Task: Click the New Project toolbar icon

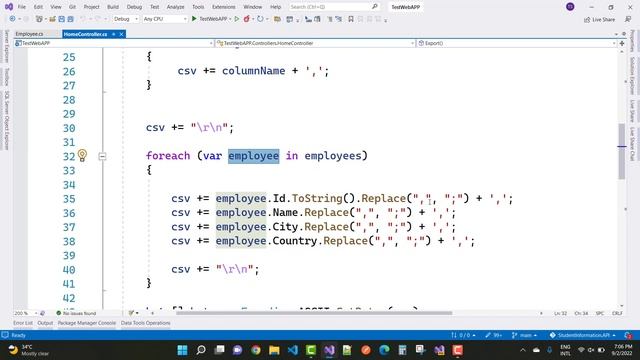Action: (x=39, y=19)
